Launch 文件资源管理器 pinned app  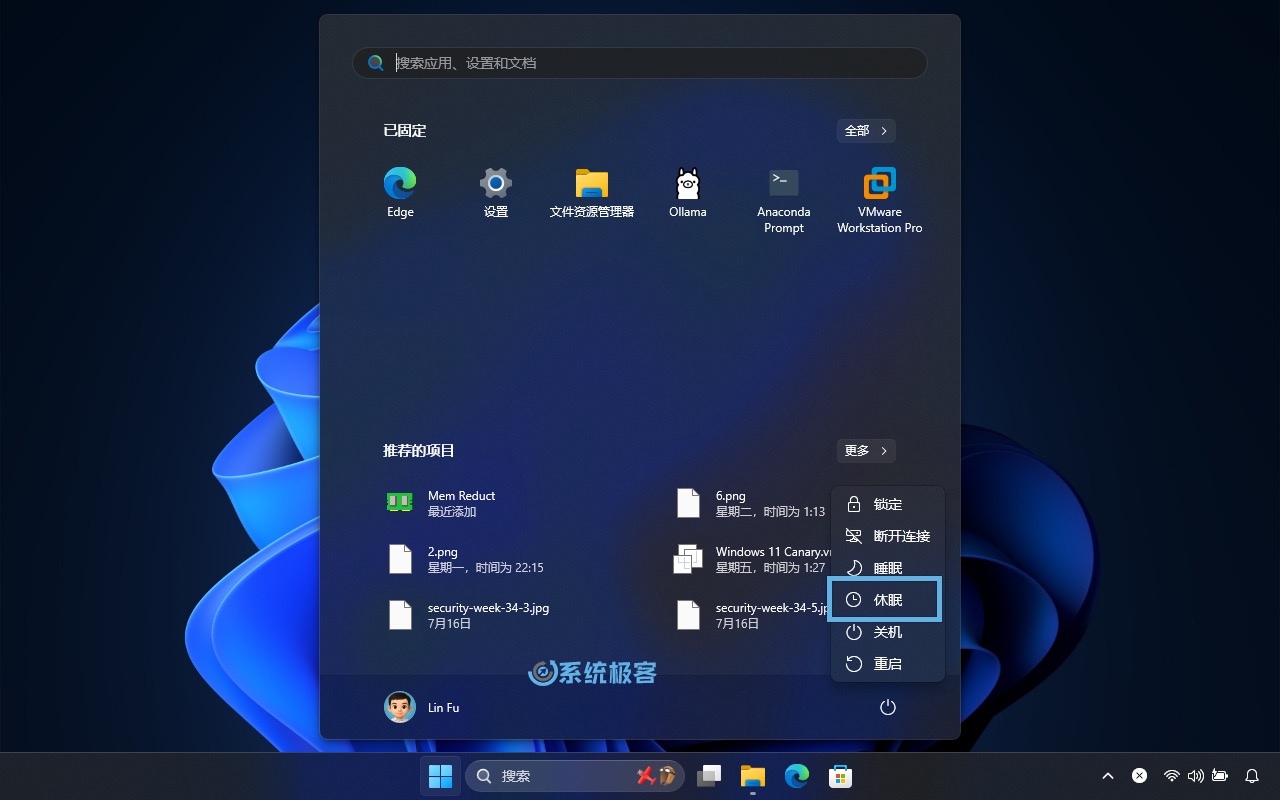(592, 193)
